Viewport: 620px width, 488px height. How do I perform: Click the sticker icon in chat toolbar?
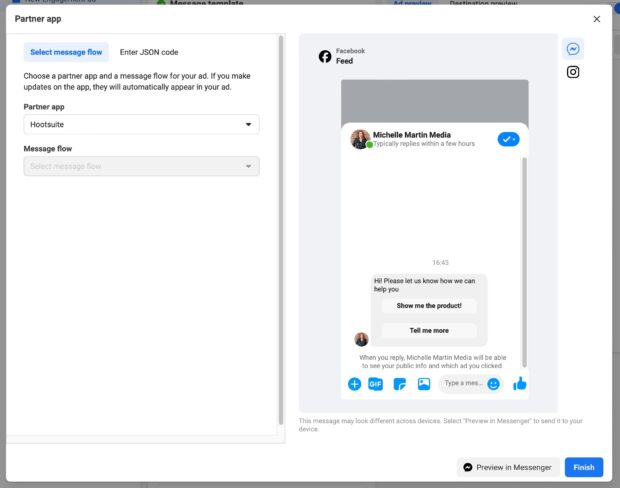click(400, 384)
